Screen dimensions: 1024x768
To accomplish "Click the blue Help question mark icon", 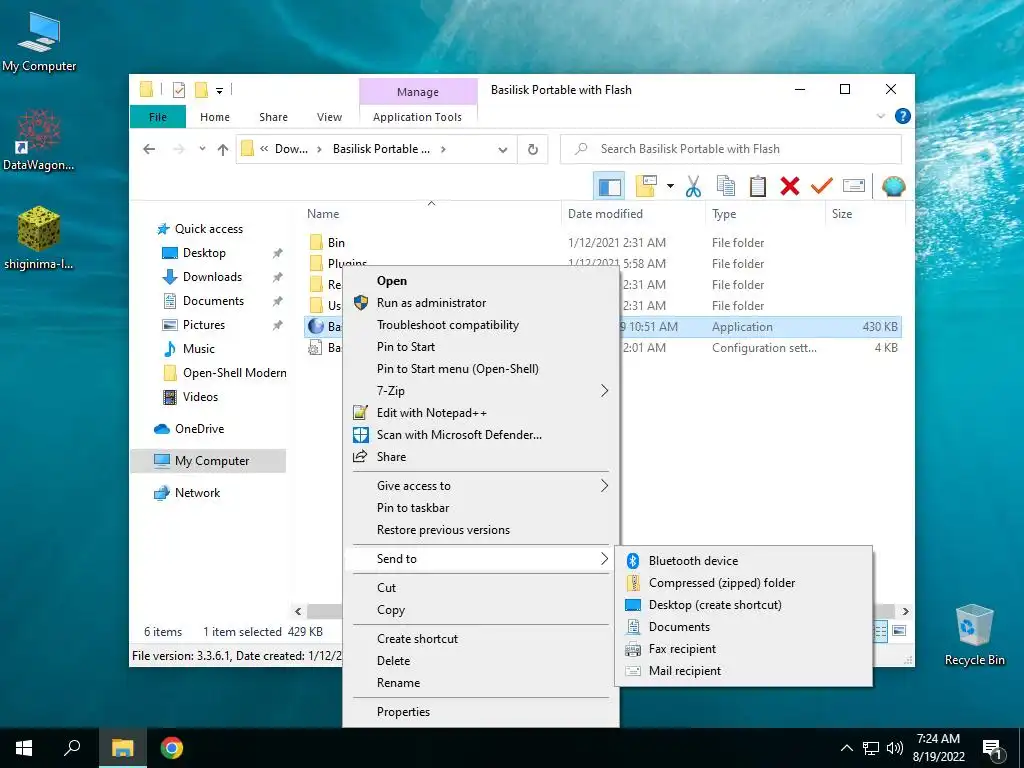I will (x=903, y=116).
